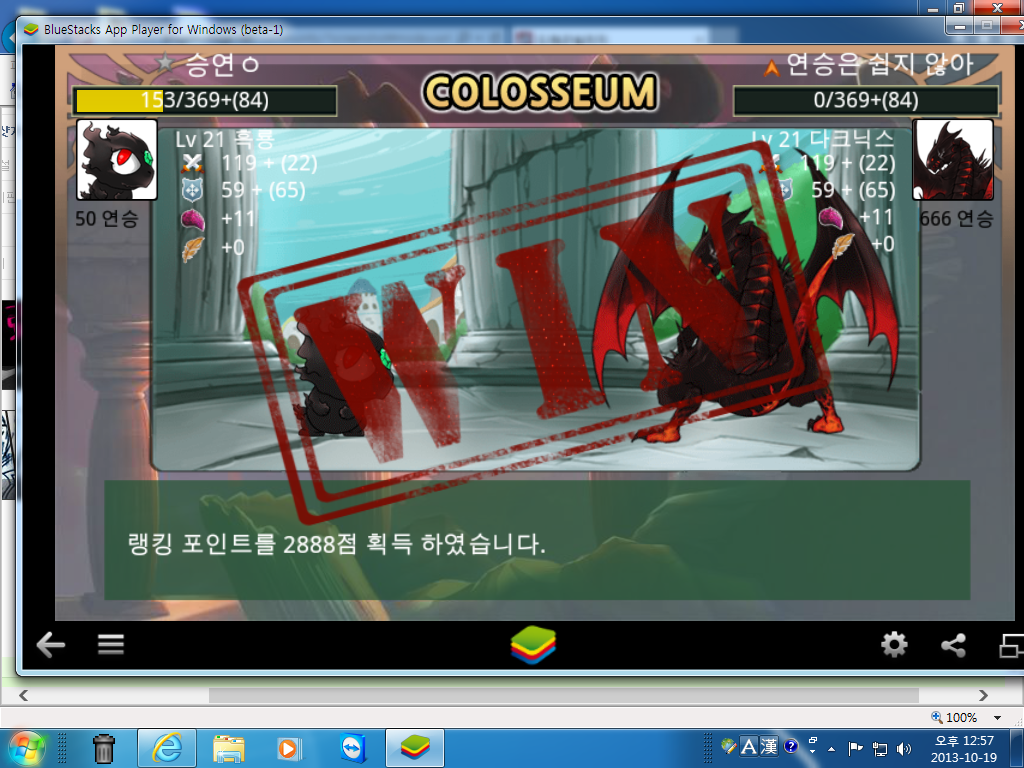Click the ranking points message box

coord(537,540)
